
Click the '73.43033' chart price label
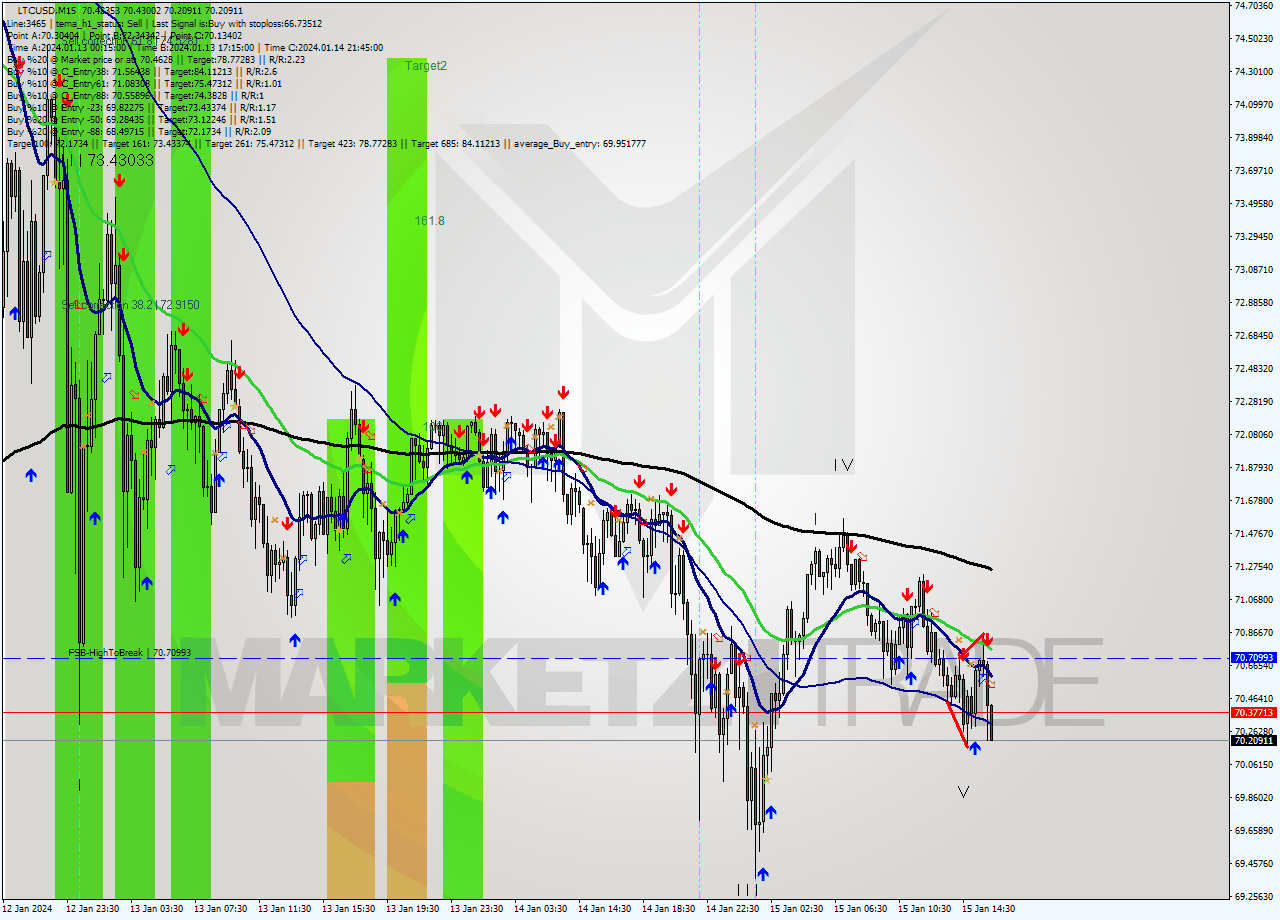pyautogui.click(x=120, y=160)
